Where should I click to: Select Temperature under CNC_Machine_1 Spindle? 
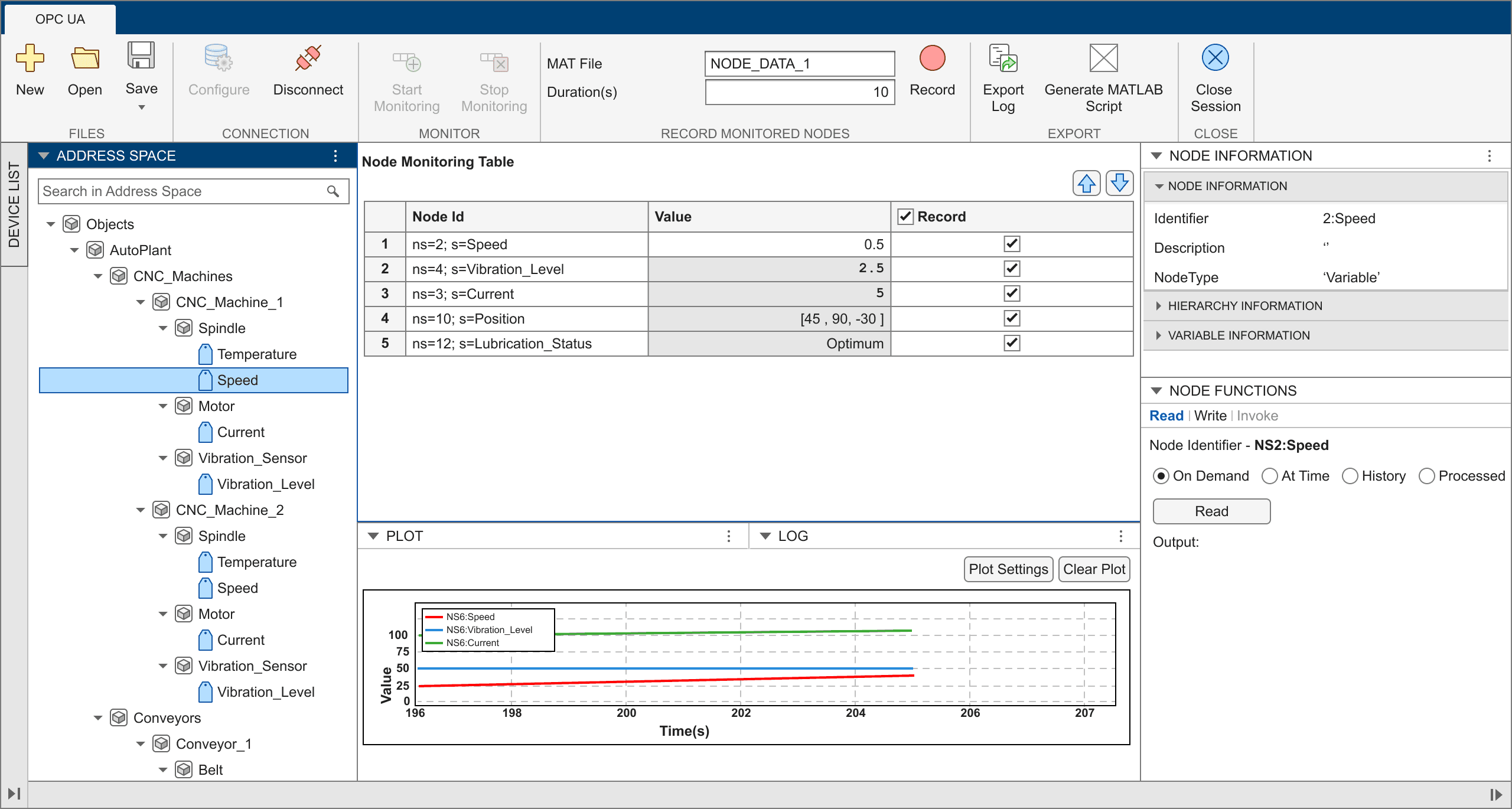(x=256, y=354)
